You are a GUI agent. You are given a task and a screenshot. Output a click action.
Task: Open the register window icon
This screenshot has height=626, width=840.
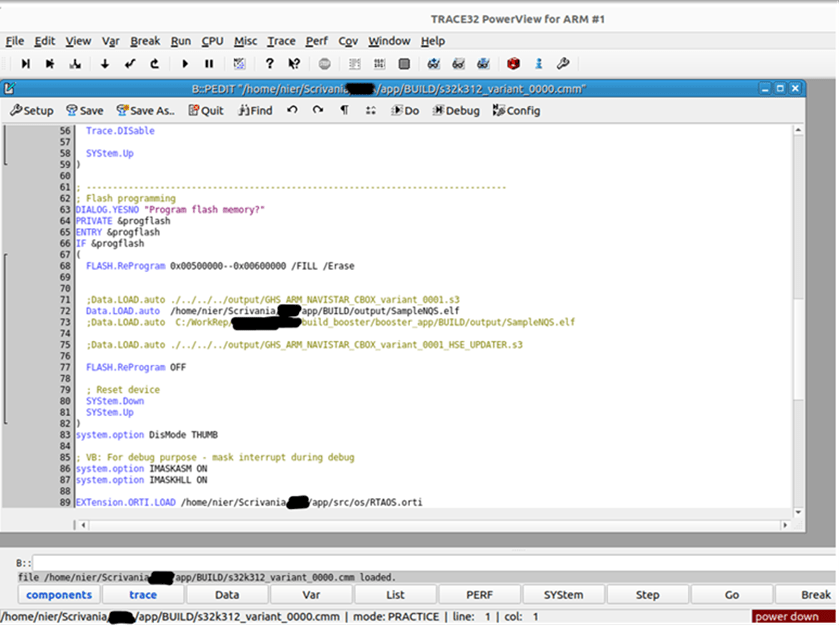click(x=404, y=64)
